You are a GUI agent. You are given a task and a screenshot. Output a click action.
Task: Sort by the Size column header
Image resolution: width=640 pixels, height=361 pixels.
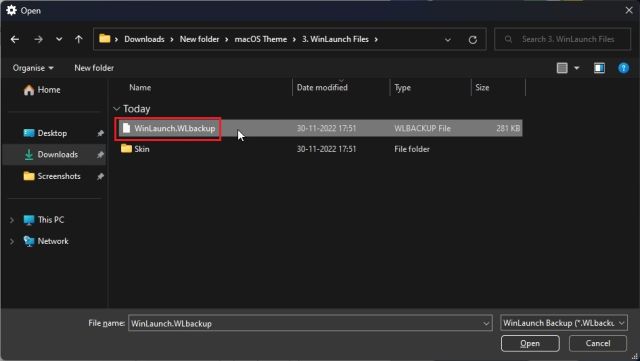click(x=482, y=87)
